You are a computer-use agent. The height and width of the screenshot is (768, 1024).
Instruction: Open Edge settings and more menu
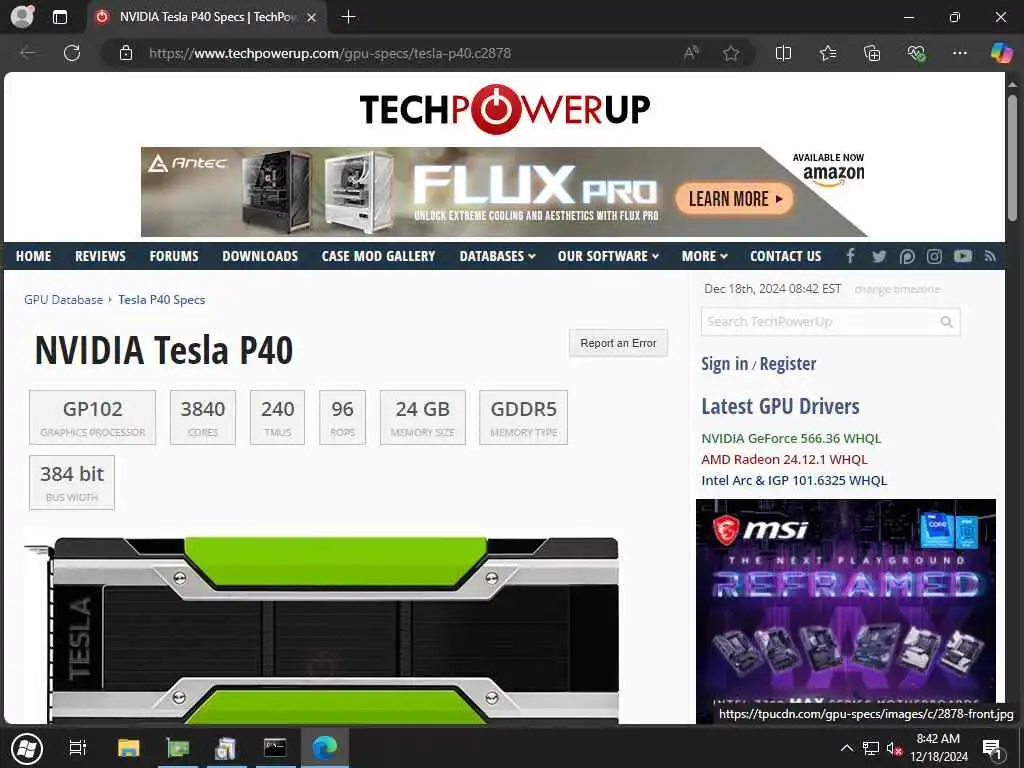[959, 53]
